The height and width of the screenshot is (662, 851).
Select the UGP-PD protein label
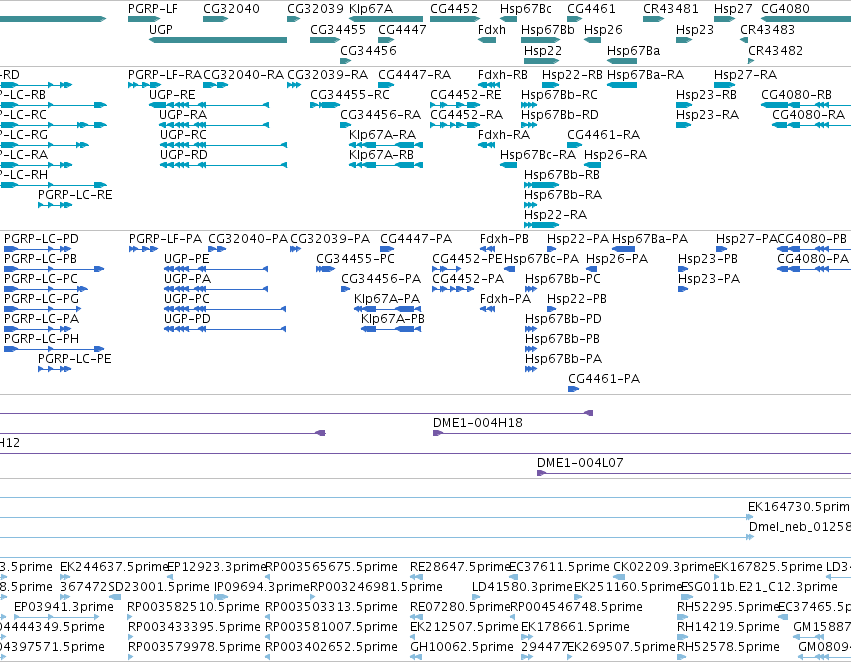[187, 319]
